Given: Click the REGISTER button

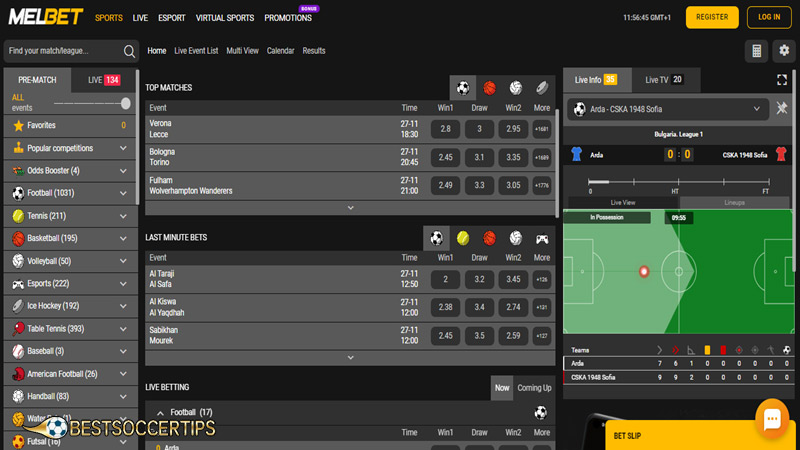Looking at the screenshot, I should pos(712,17).
